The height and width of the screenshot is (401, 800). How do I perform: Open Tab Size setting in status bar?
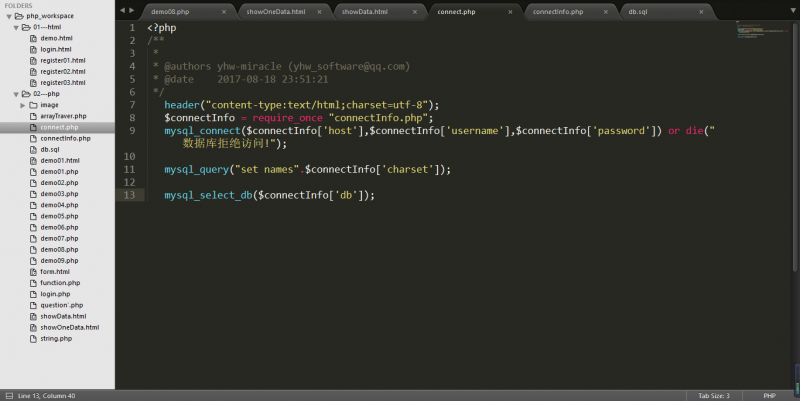(714, 396)
